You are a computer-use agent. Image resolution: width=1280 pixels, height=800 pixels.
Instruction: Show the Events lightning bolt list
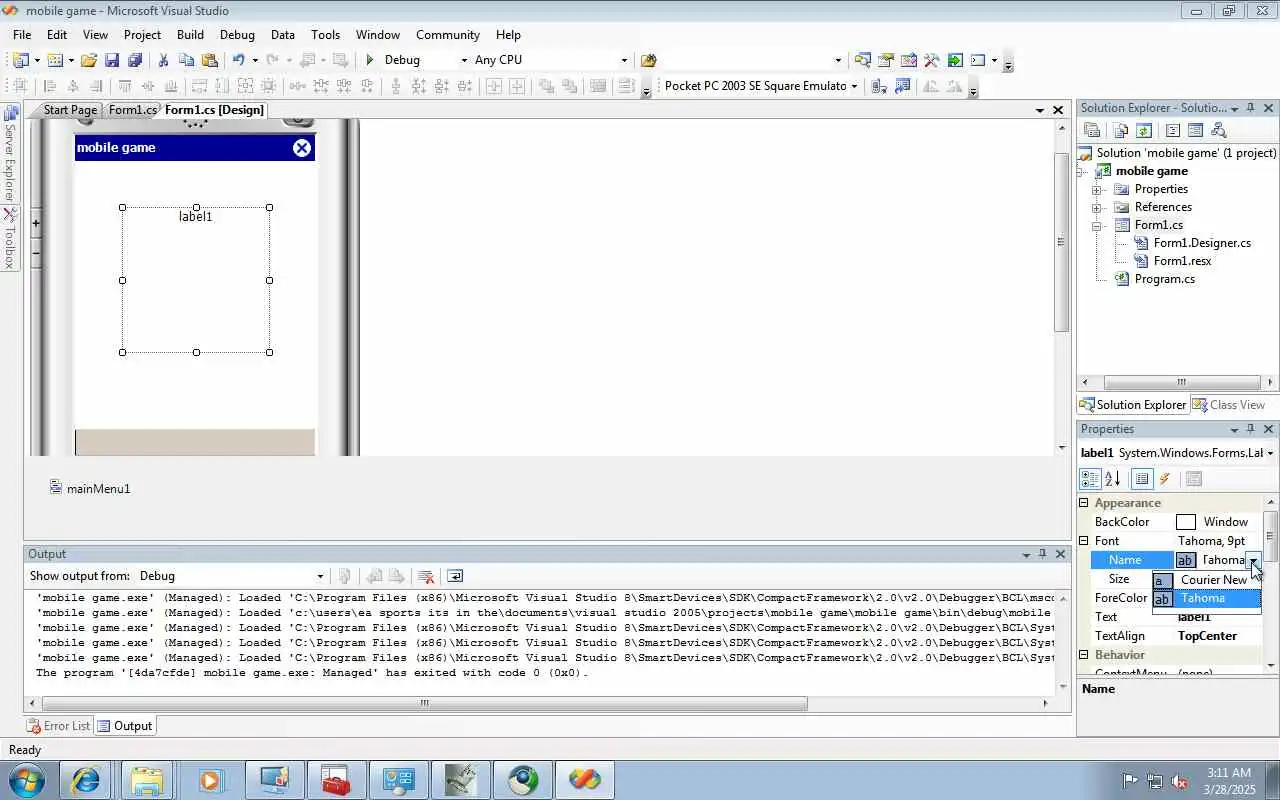1164,479
